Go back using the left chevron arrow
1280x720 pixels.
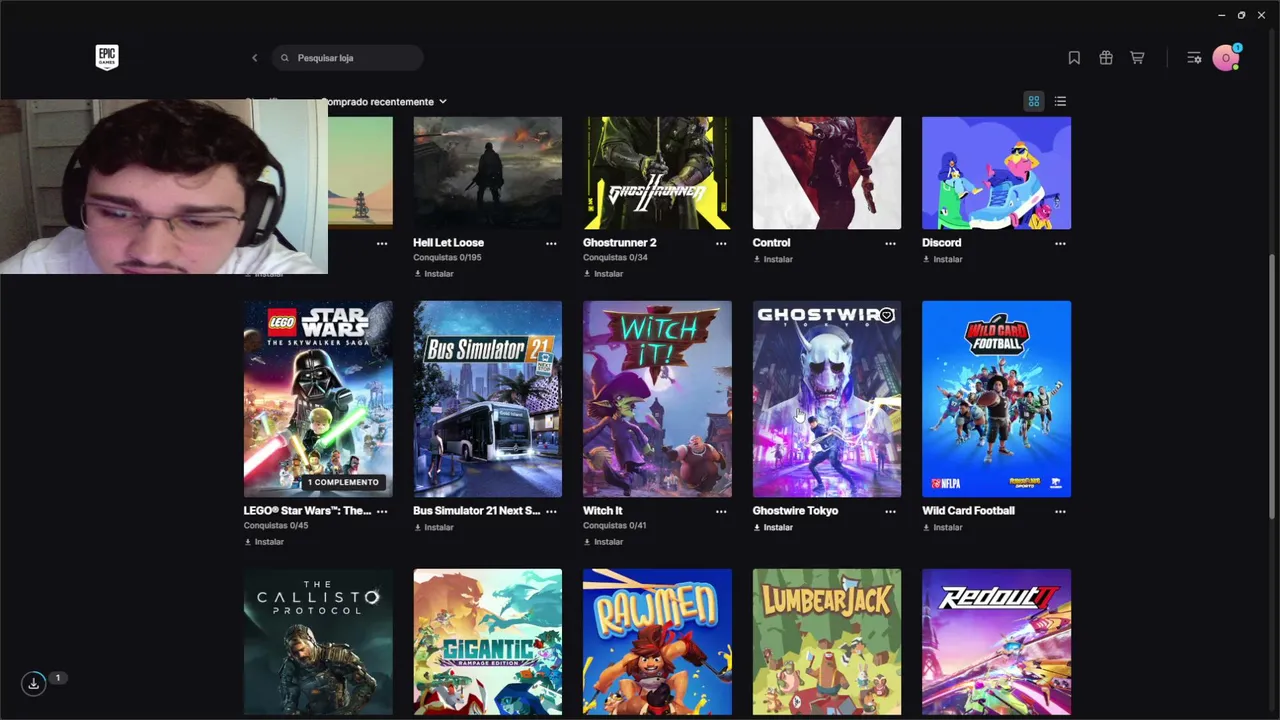click(x=255, y=58)
